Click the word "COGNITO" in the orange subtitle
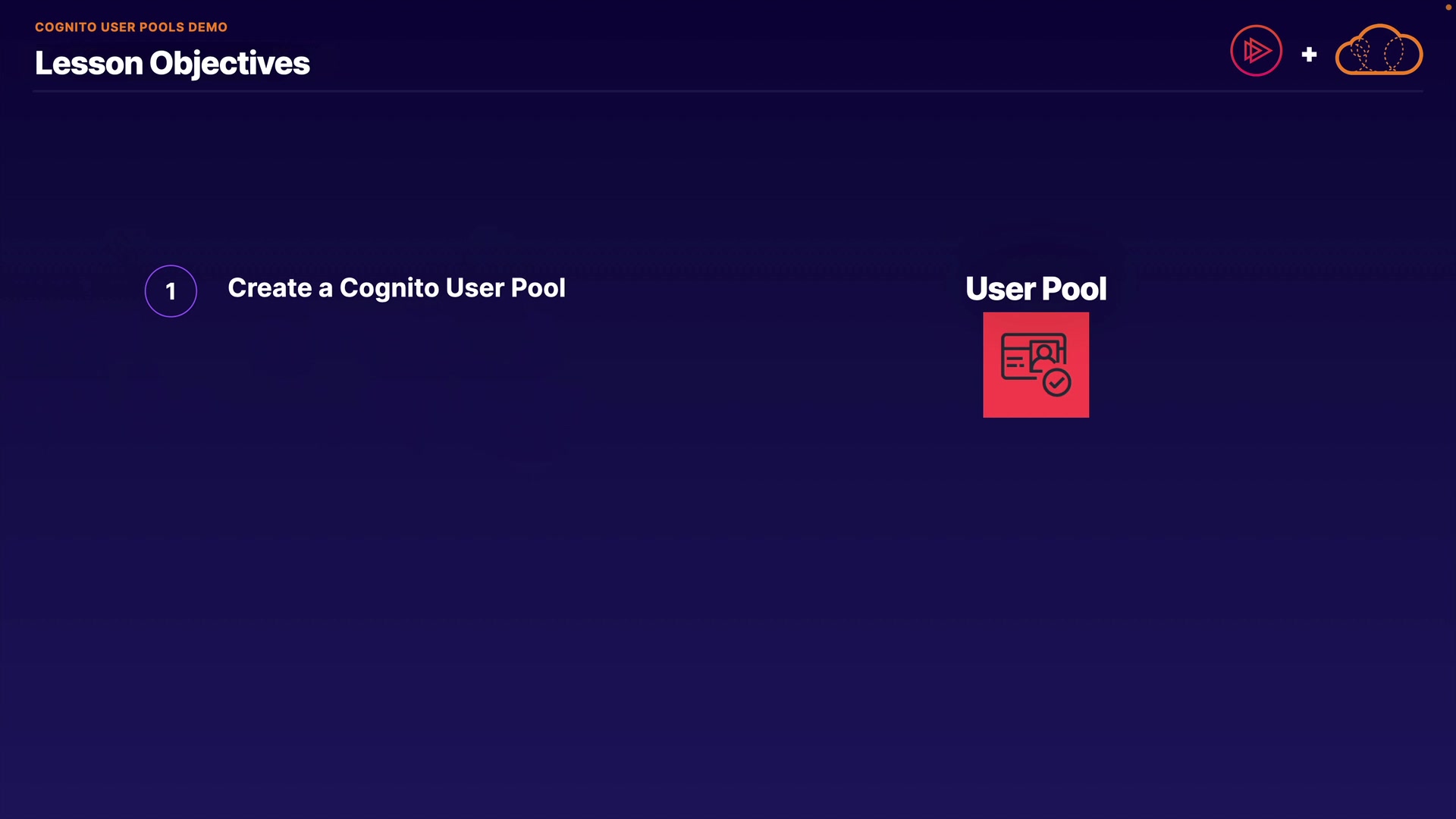1456x819 pixels. [x=66, y=27]
